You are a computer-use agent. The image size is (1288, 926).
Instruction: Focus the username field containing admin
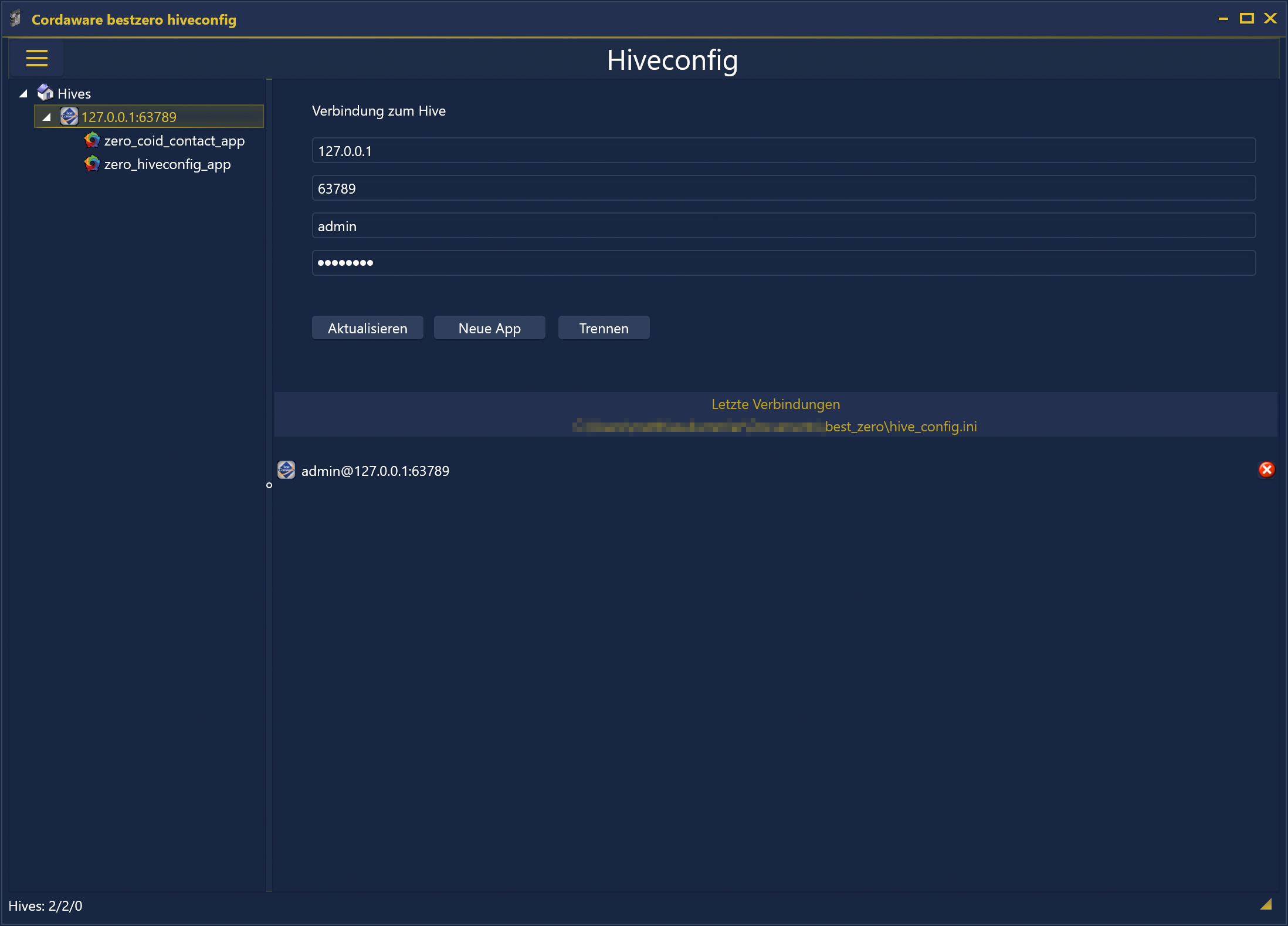click(x=784, y=226)
